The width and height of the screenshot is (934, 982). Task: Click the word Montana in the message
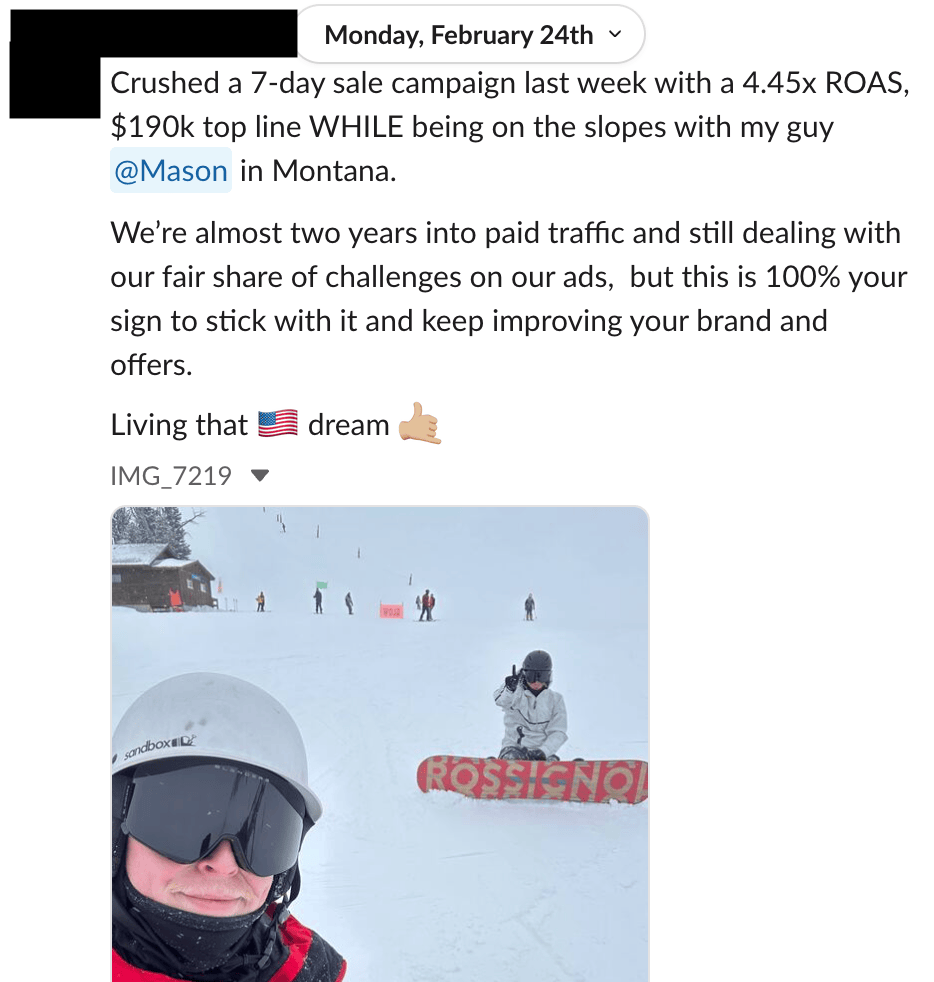click(x=334, y=170)
